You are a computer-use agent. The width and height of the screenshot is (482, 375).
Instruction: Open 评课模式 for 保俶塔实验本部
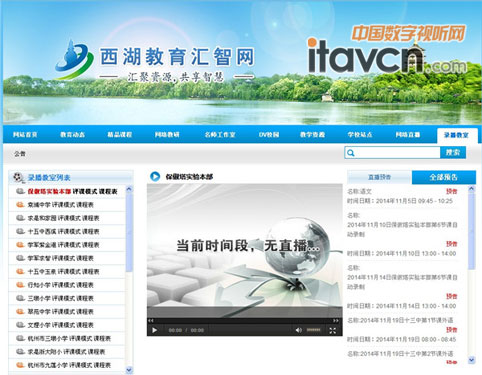pos(84,192)
